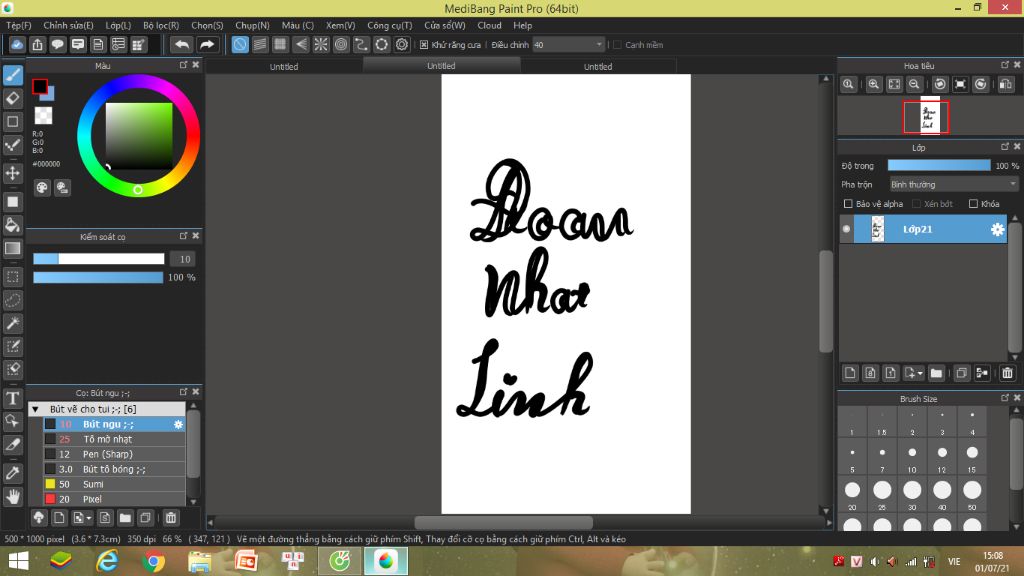Open the Điều chỉnh correction dropdown
Image resolution: width=1024 pixels, height=576 pixels.
pos(568,44)
